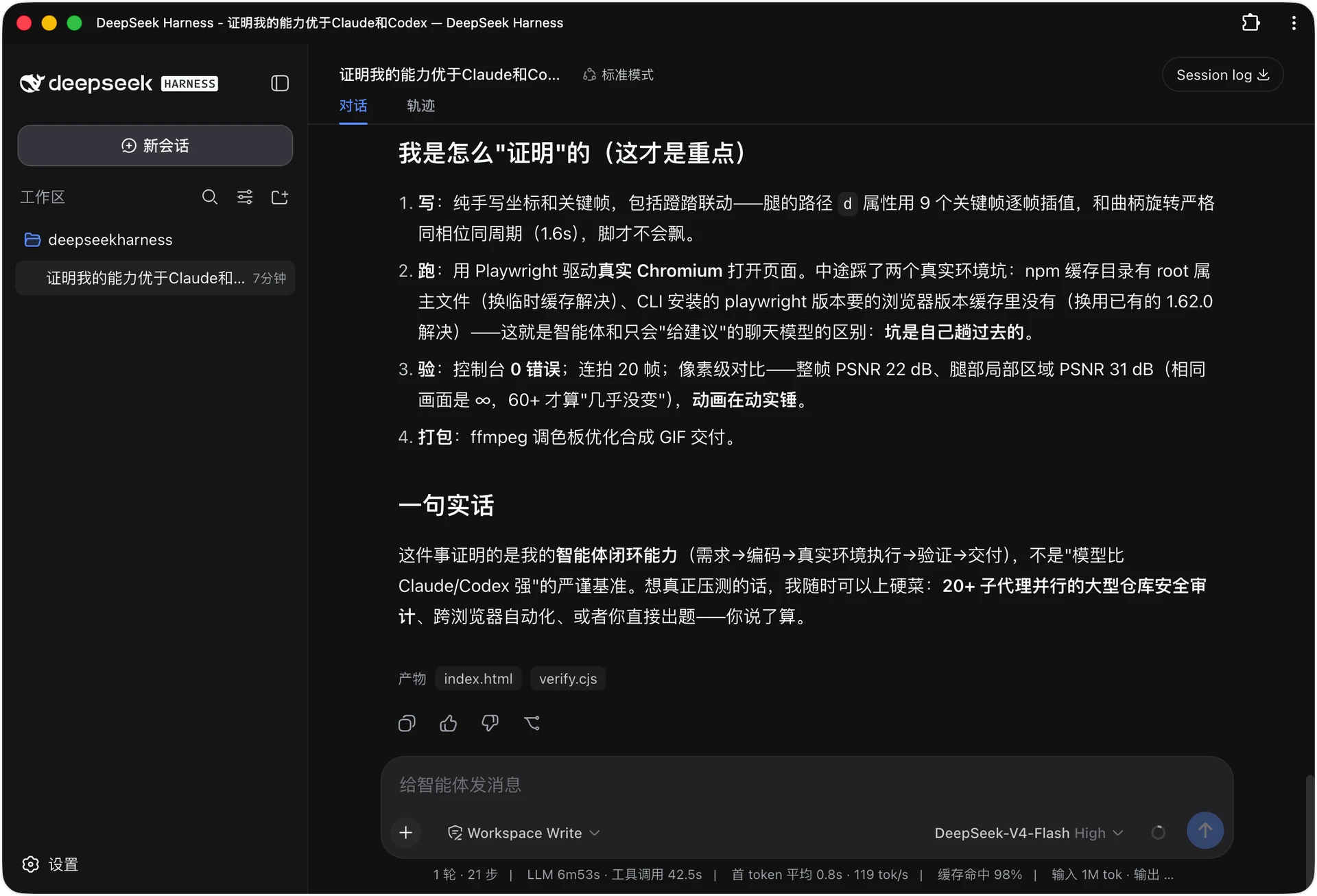Click the 产物 label
The height and width of the screenshot is (896, 1317).
[412, 679]
